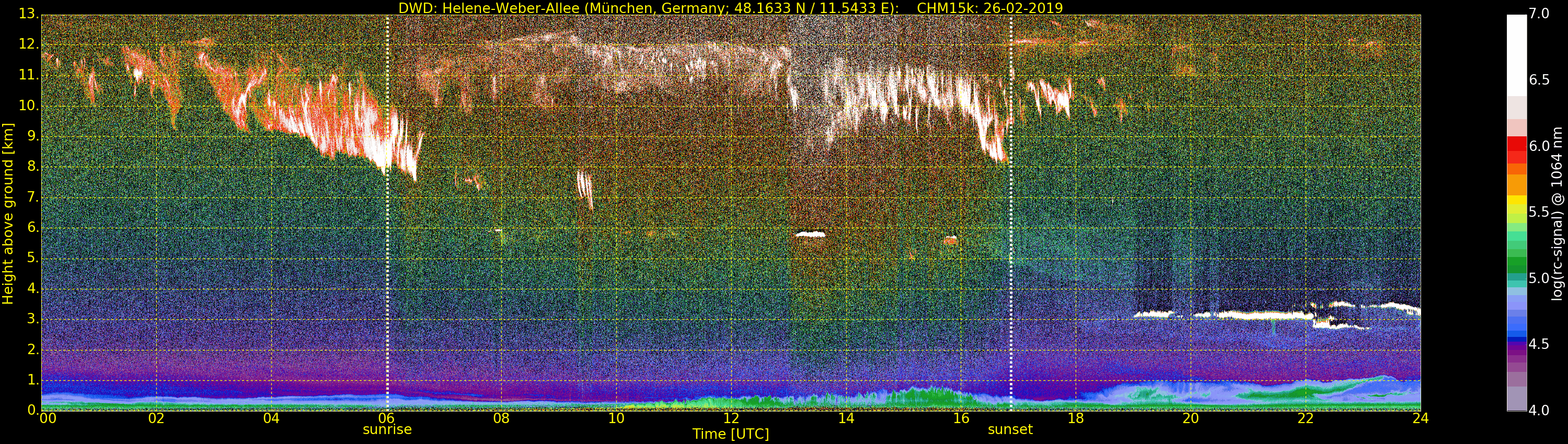
Task: Click the '3.' height tick label
Action: (33, 319)
